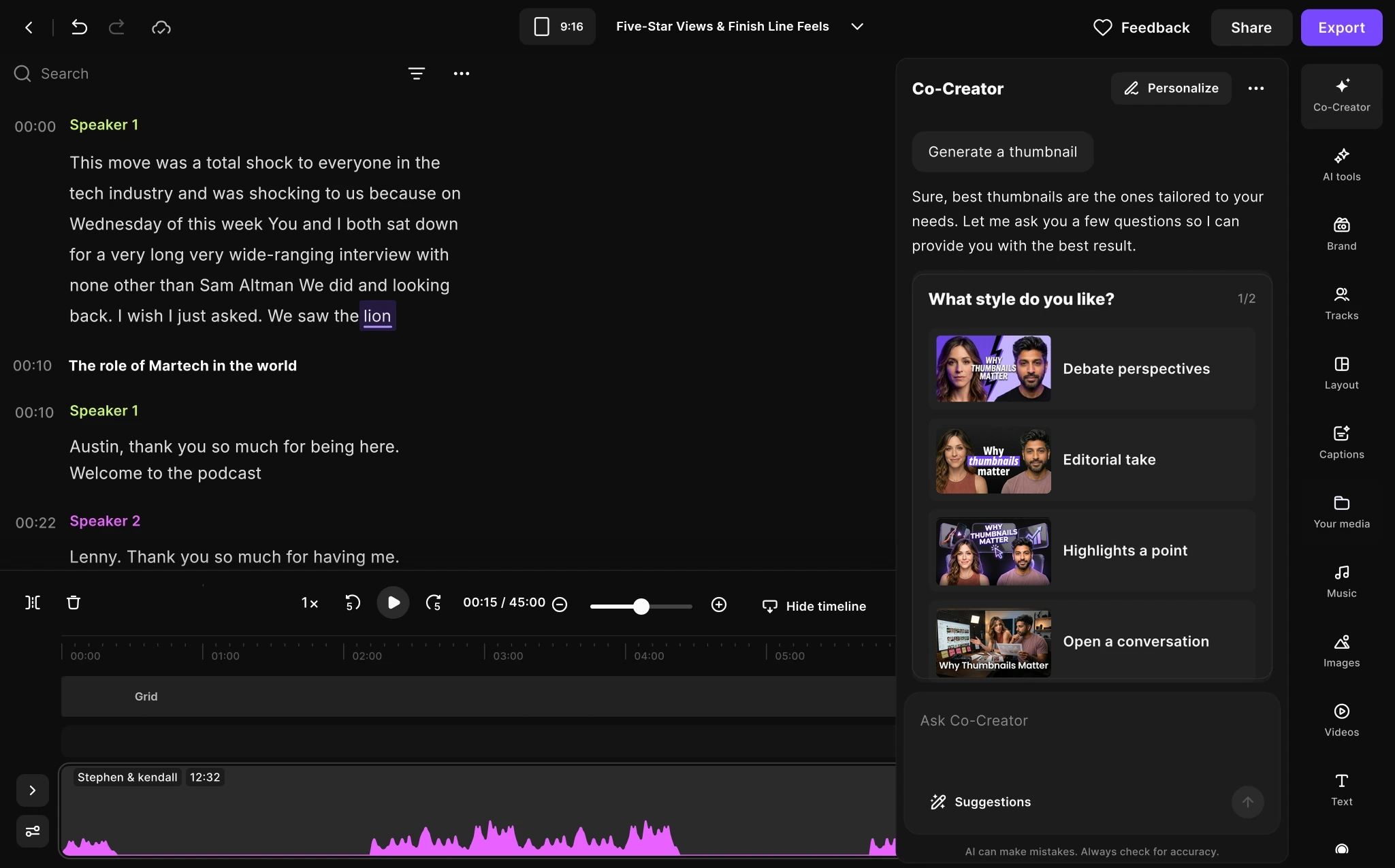Select the Co-Creator sidebar tab

click(1341, 96)
